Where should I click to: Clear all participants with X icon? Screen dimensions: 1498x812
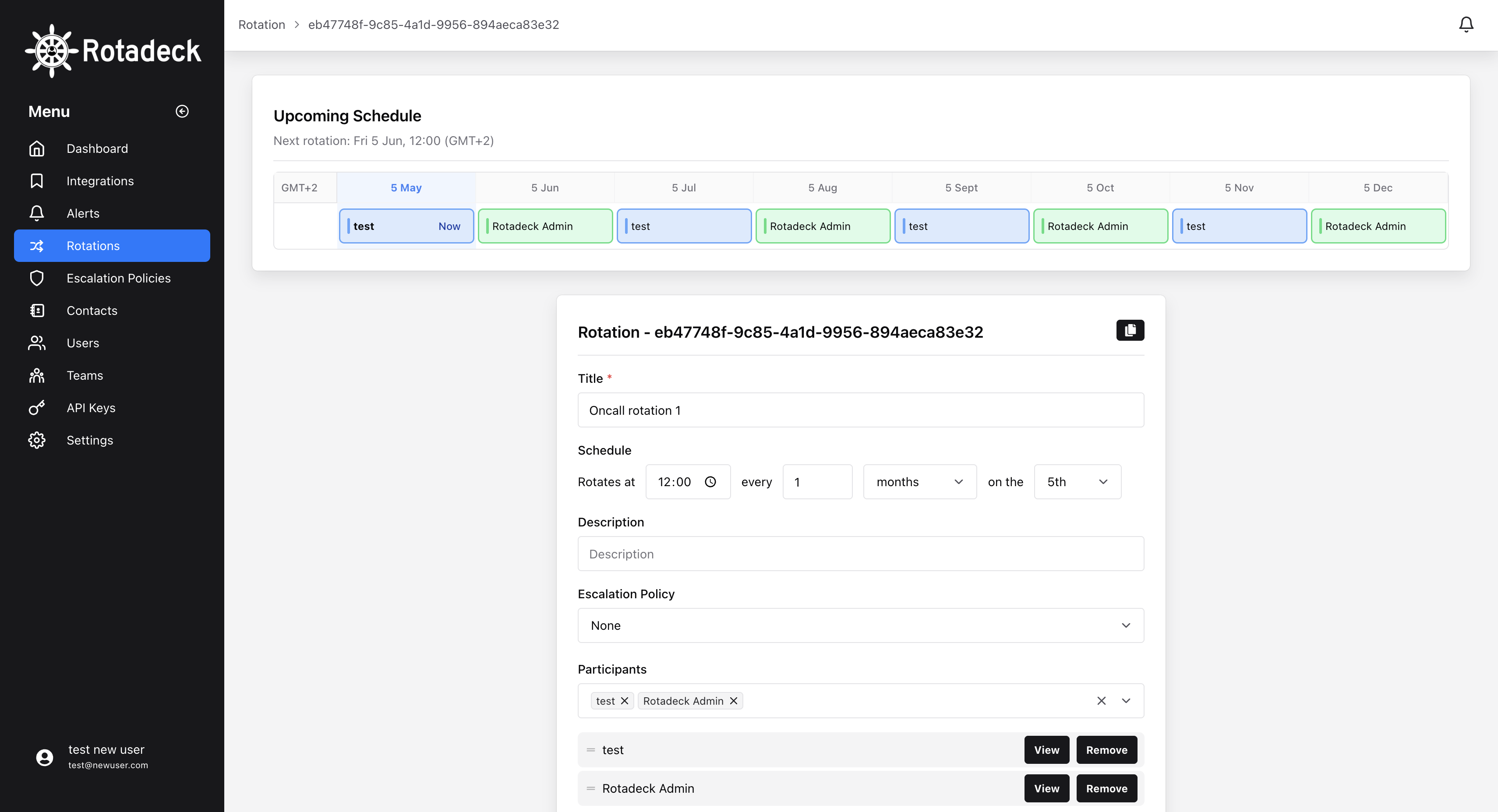click(x=1101, y=701)
